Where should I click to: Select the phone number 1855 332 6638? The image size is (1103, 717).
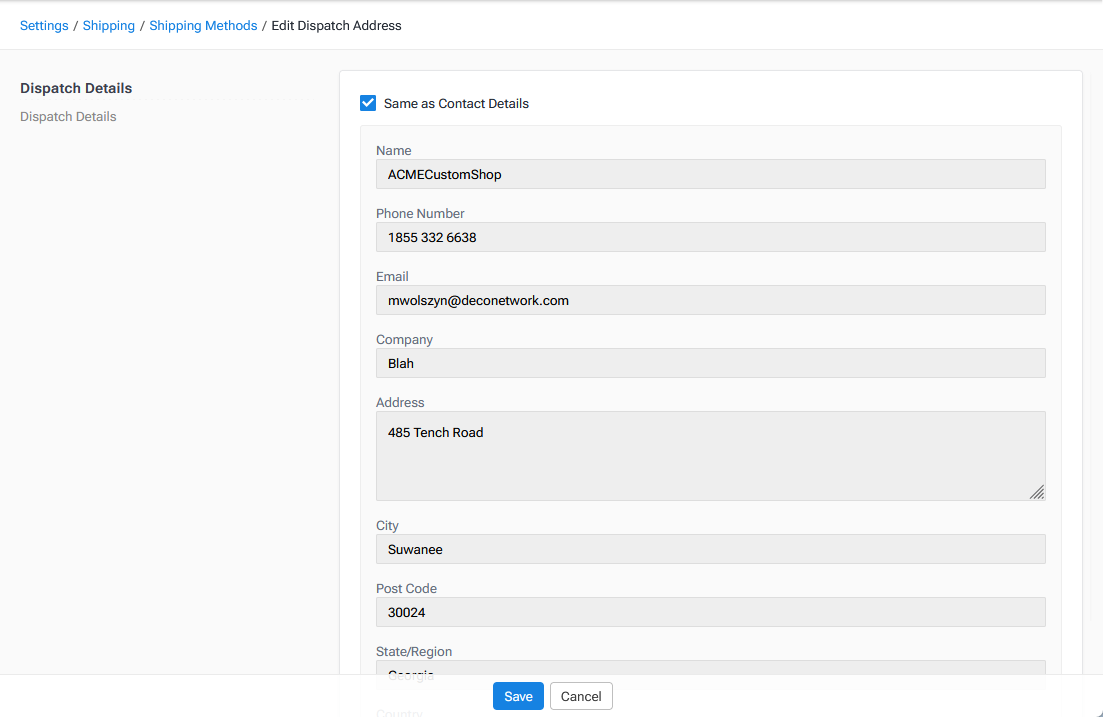click(431, 237)
